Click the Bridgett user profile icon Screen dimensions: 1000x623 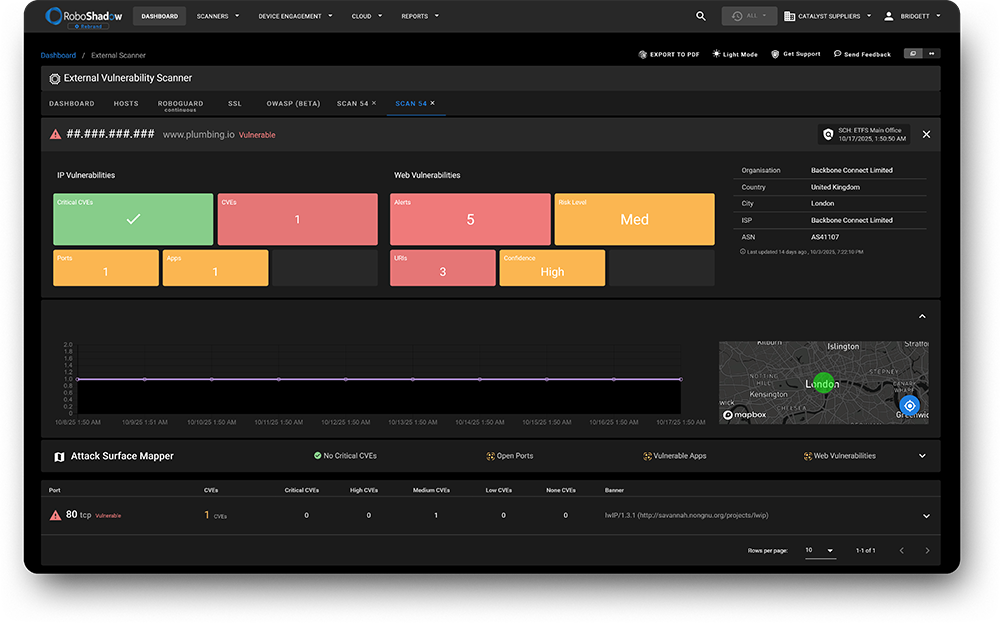[x=888, y=16]
